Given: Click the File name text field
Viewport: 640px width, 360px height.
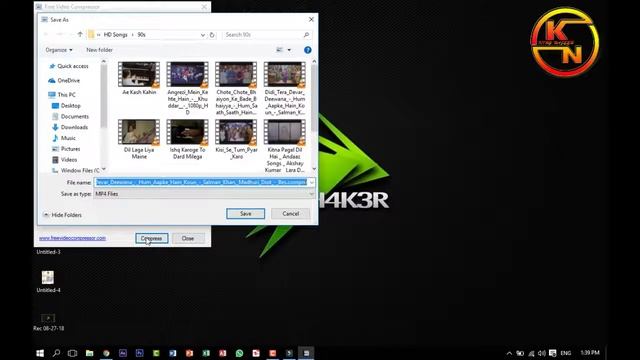Looking at the screenshot, I should point(201,182).
